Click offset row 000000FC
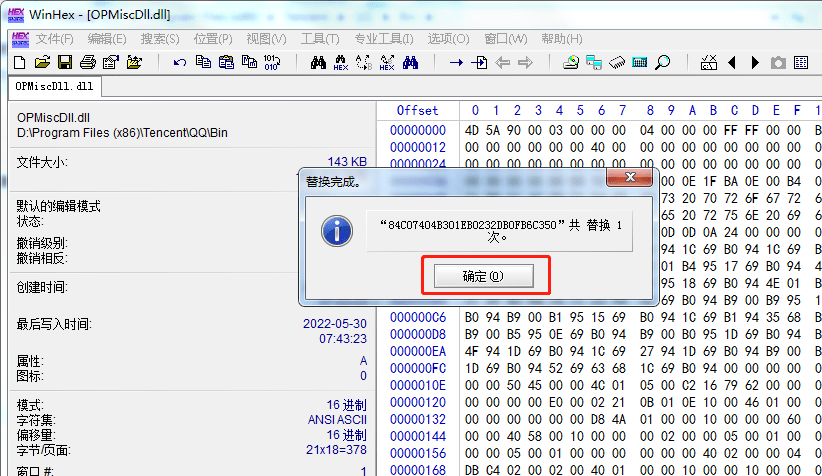822x476 pixels. pyautogui.click(x=418, y=369)
